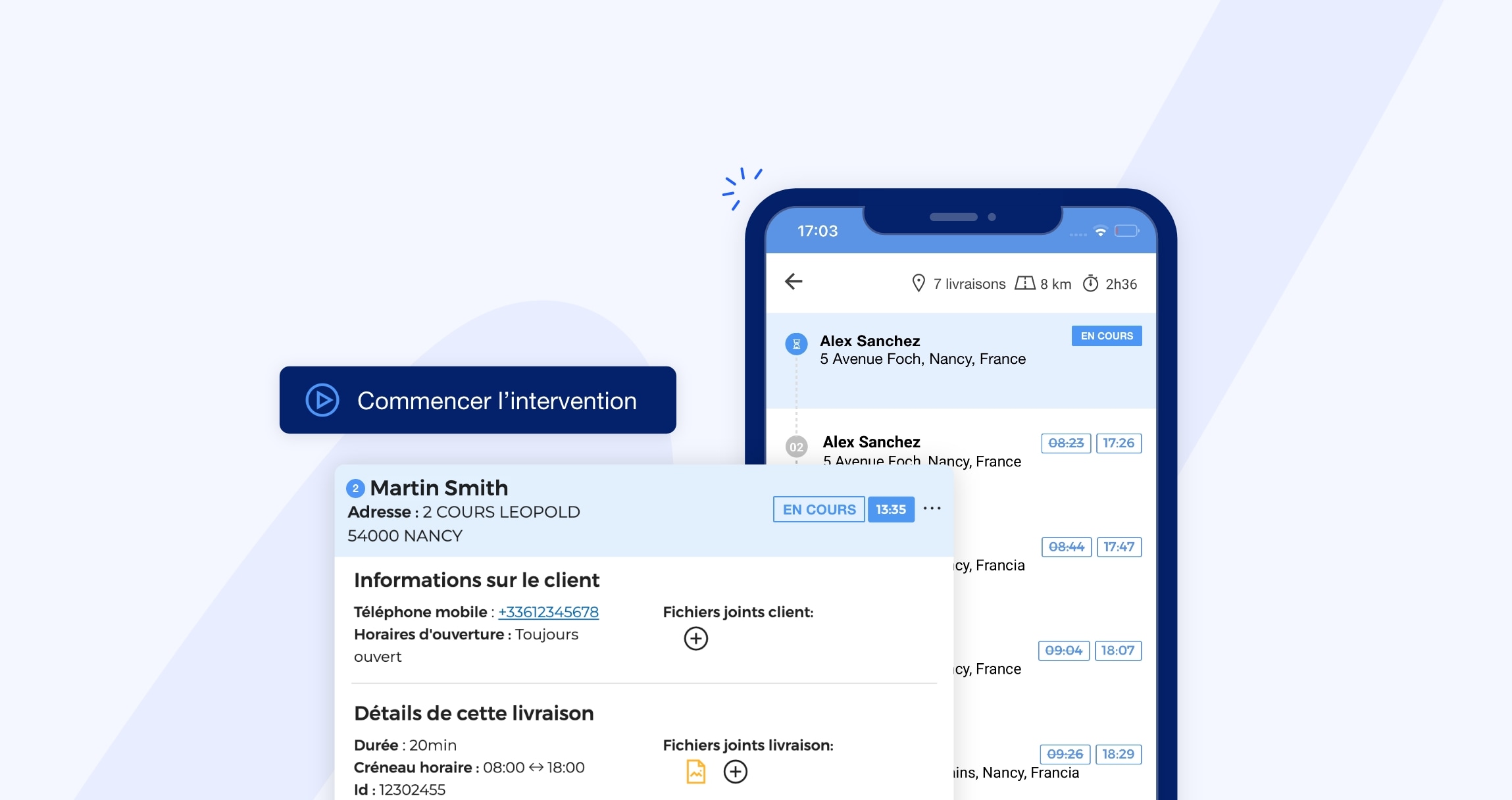Tap the hourglass status icon for Alex Sanchez

pos(796,344)
